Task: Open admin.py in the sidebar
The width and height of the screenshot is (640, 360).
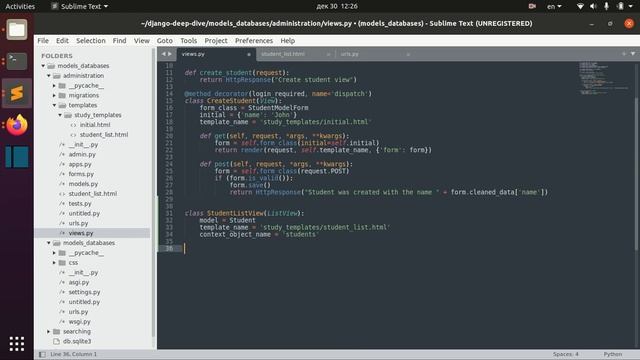Action: (x=82, y=154)
